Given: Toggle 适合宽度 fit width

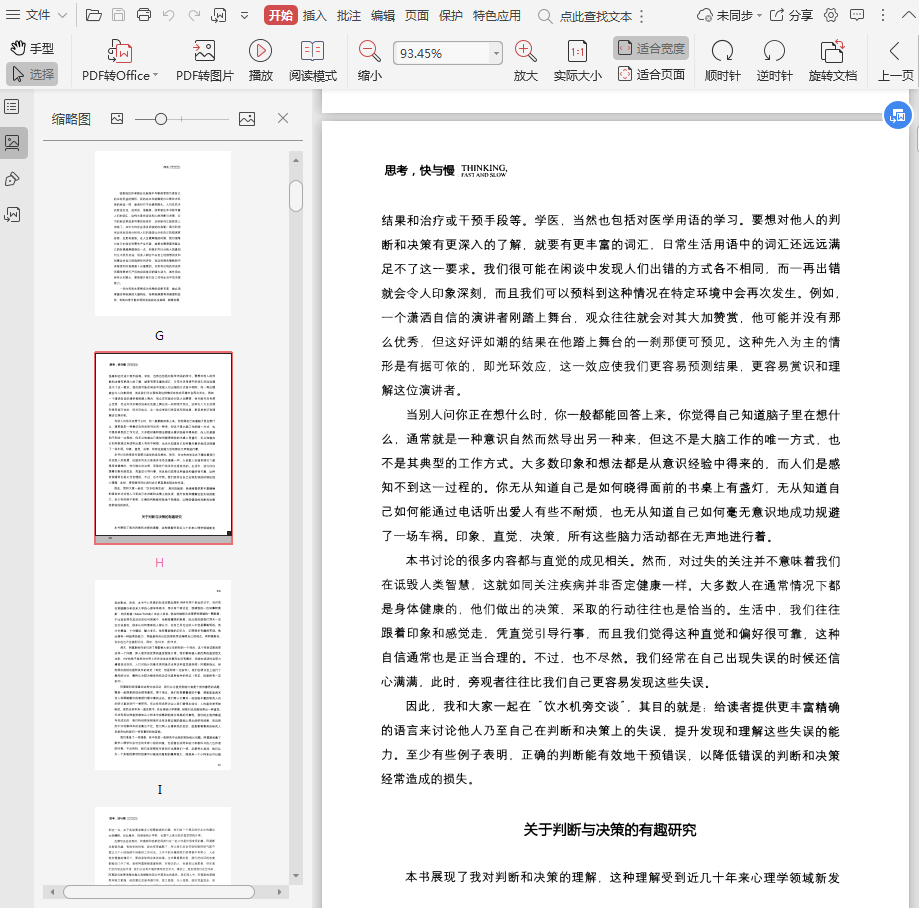Looking at the screenshot, I should click(651, 48).
